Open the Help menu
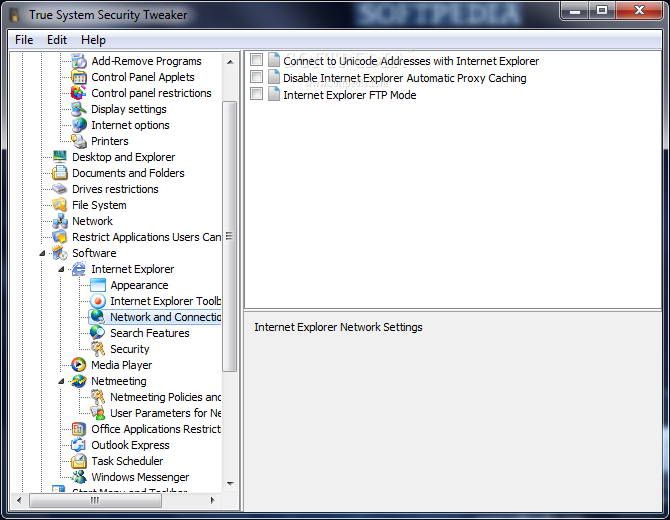This screenshot has width=670, height=520. tap(93, 40)
